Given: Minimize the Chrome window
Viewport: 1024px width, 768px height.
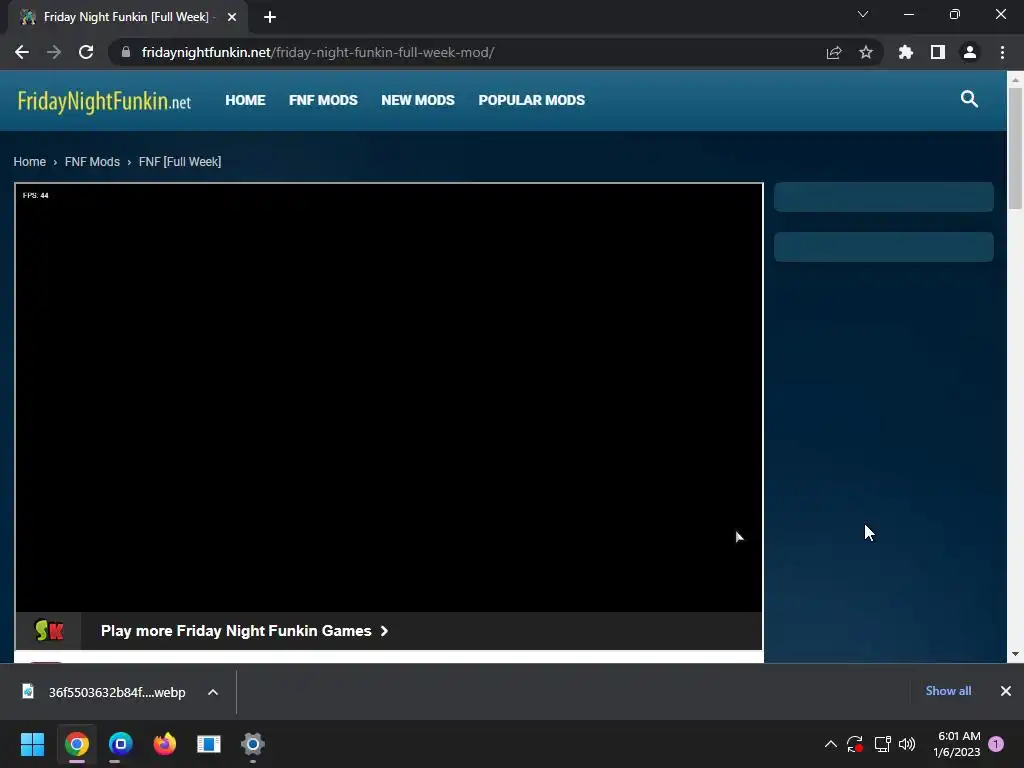Looking at the screenshot, I should click(908, 14).
